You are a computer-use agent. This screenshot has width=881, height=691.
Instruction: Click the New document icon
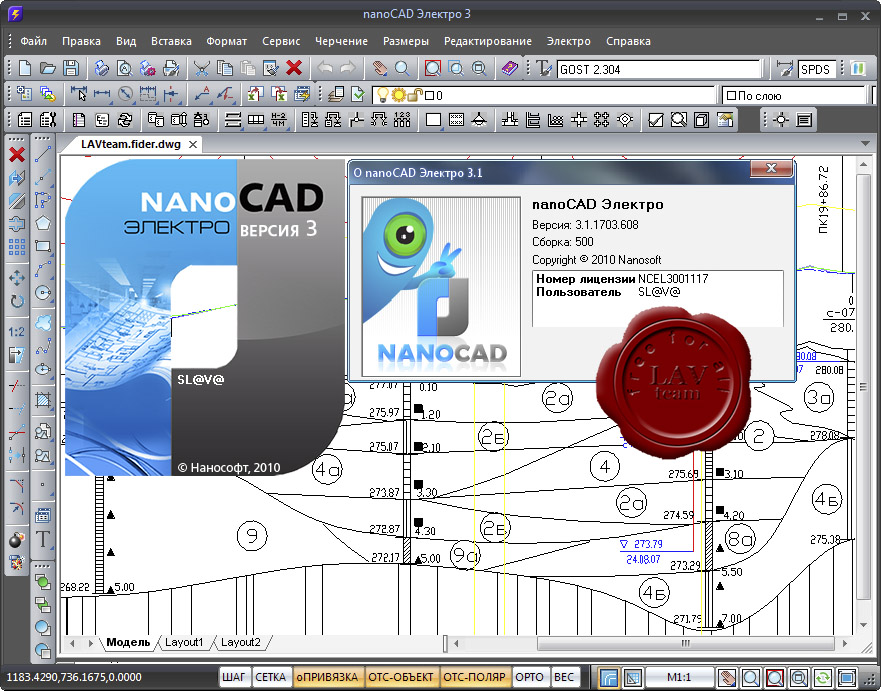pyautogui.click(x=25, y=69)
